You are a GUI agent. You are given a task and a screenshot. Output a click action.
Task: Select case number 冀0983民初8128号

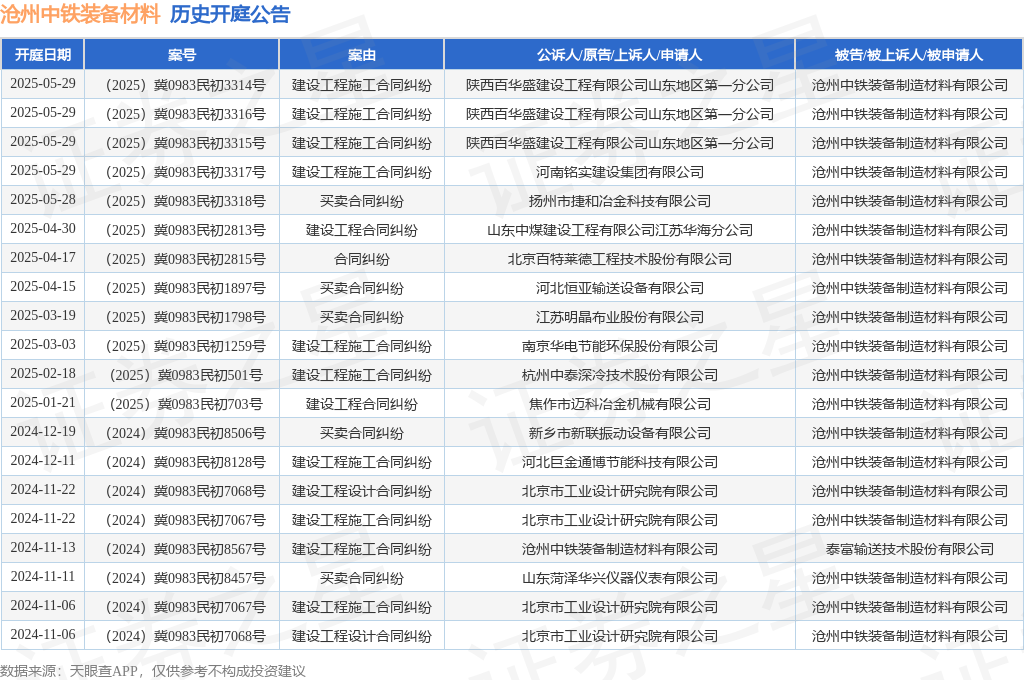[210, 462]
